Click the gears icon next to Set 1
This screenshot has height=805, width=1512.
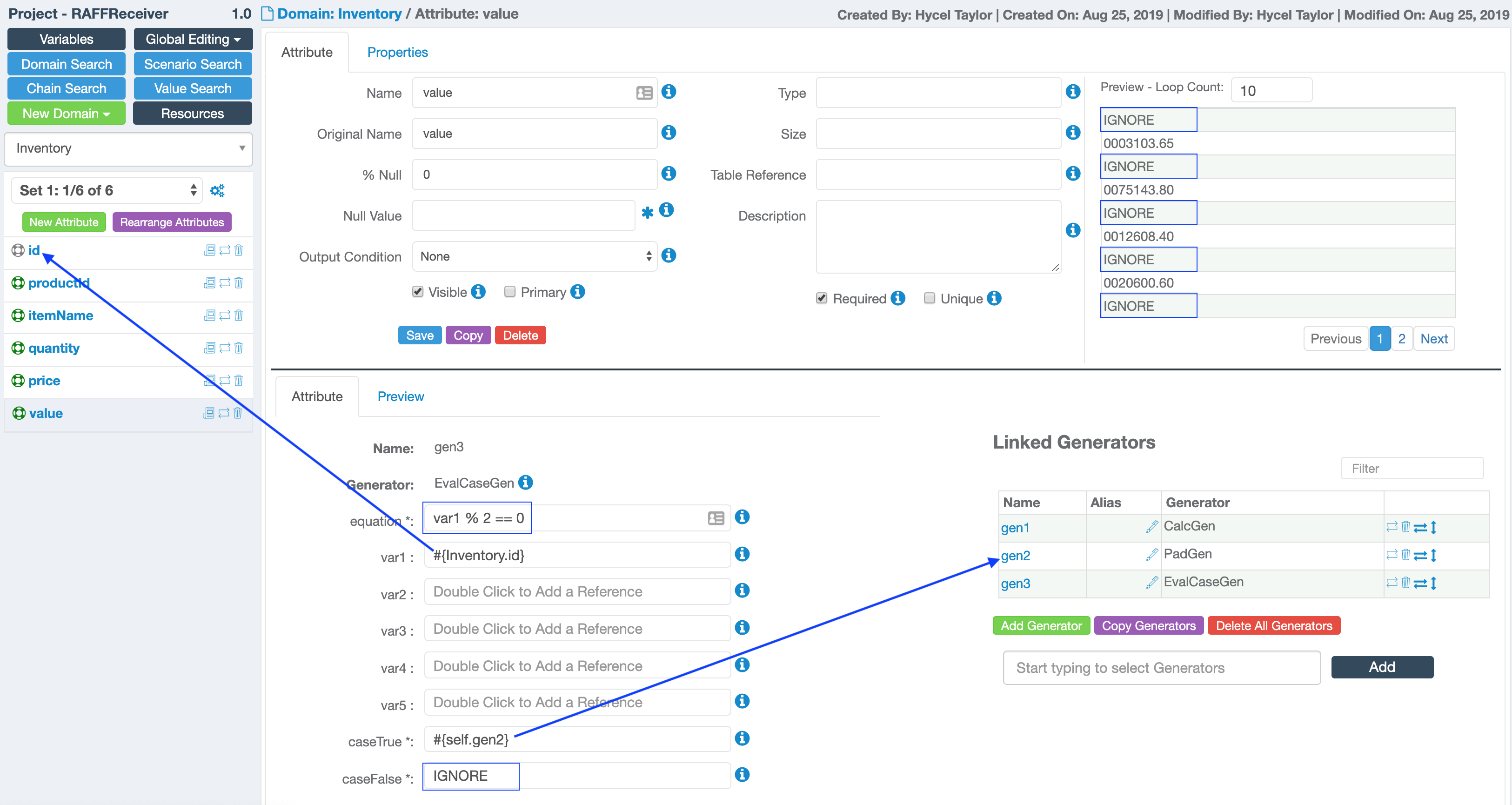(217, 190)
